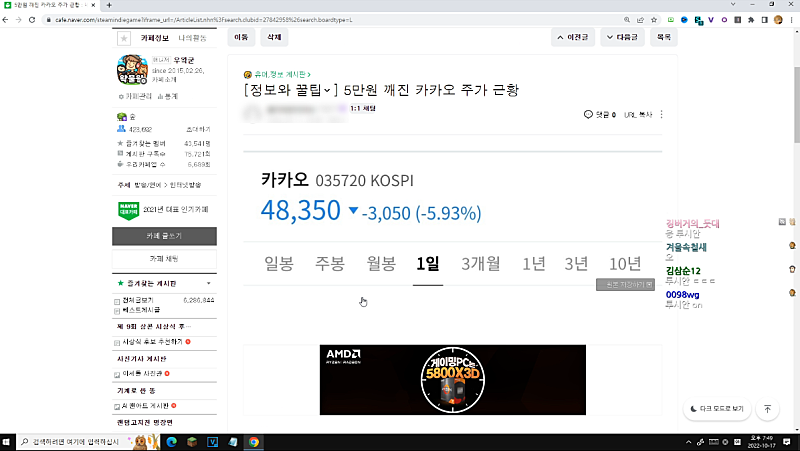Viewport: 800px width, 451px height.
Task: Click the purple V extension icon
Action: coord(711,20)
